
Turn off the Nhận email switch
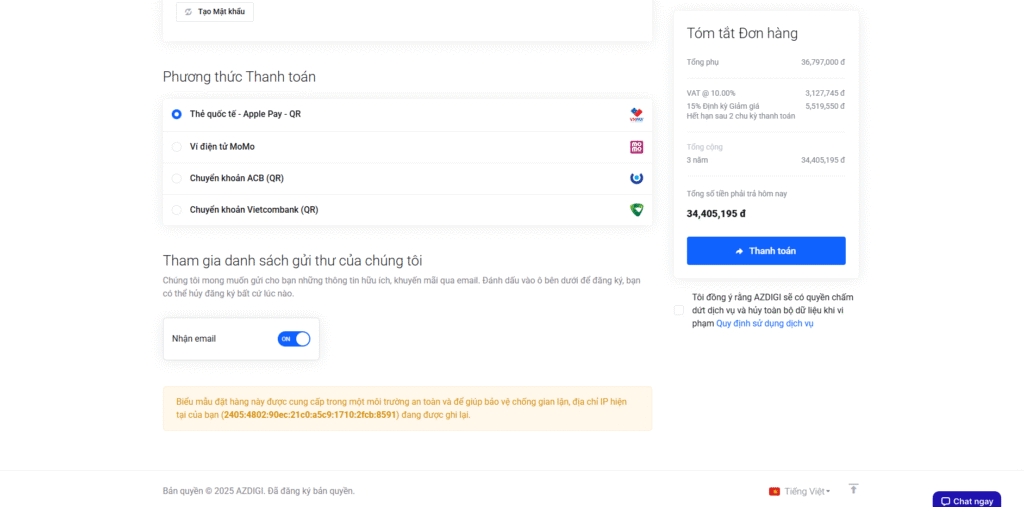294,339
